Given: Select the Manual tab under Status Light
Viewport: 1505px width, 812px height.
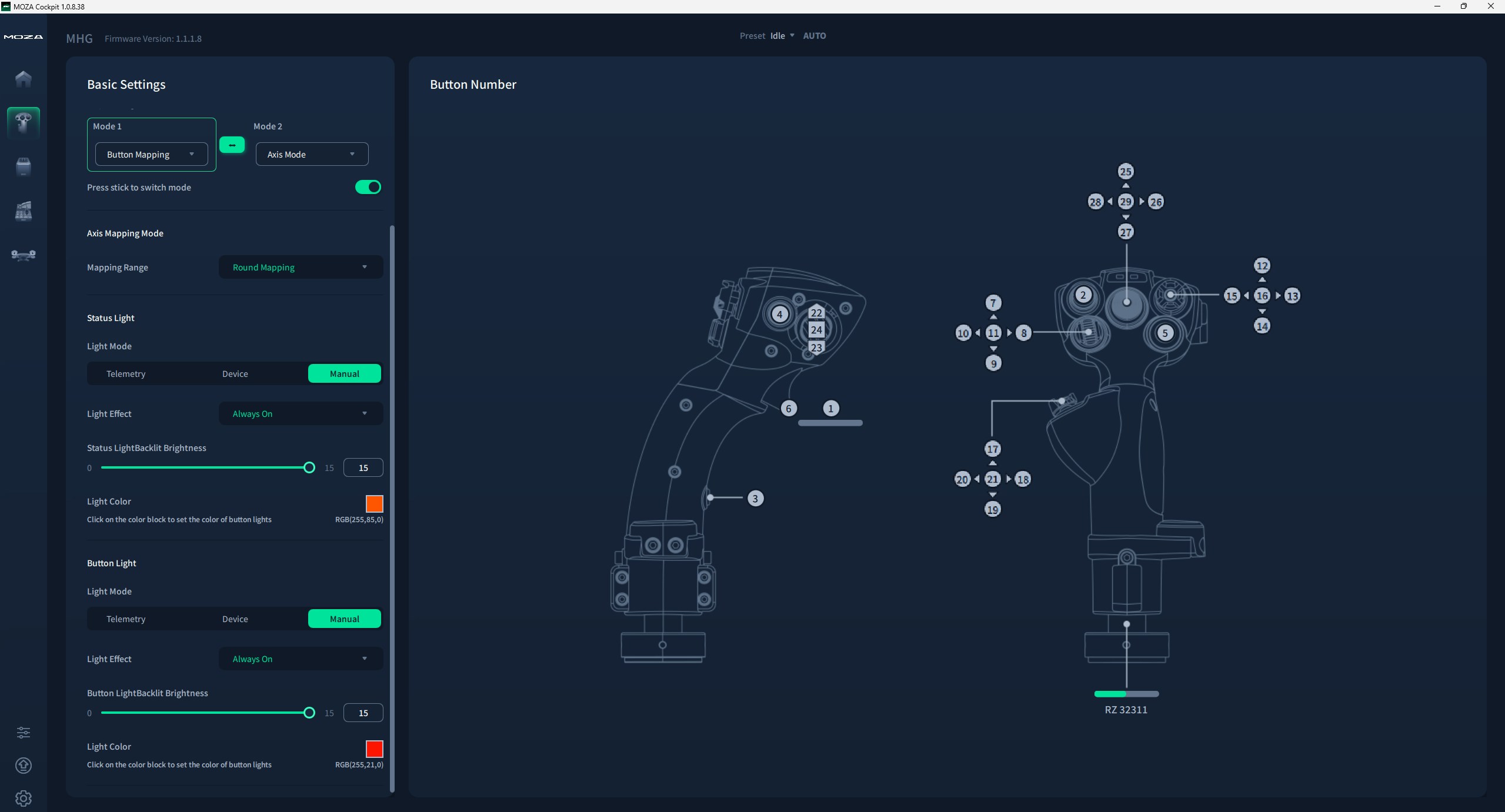Looking at the screenshot, I should pos(344,374).
